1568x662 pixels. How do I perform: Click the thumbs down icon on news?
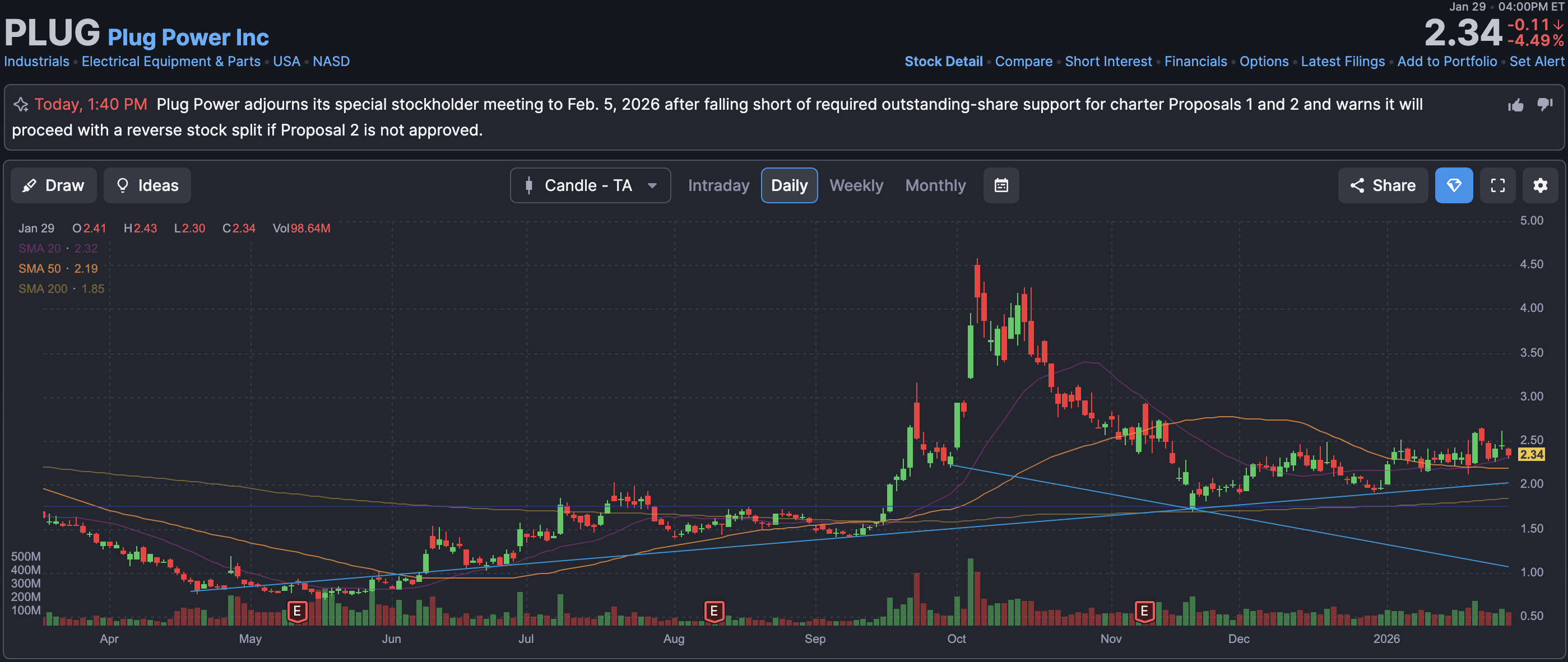coord(1544,104)
